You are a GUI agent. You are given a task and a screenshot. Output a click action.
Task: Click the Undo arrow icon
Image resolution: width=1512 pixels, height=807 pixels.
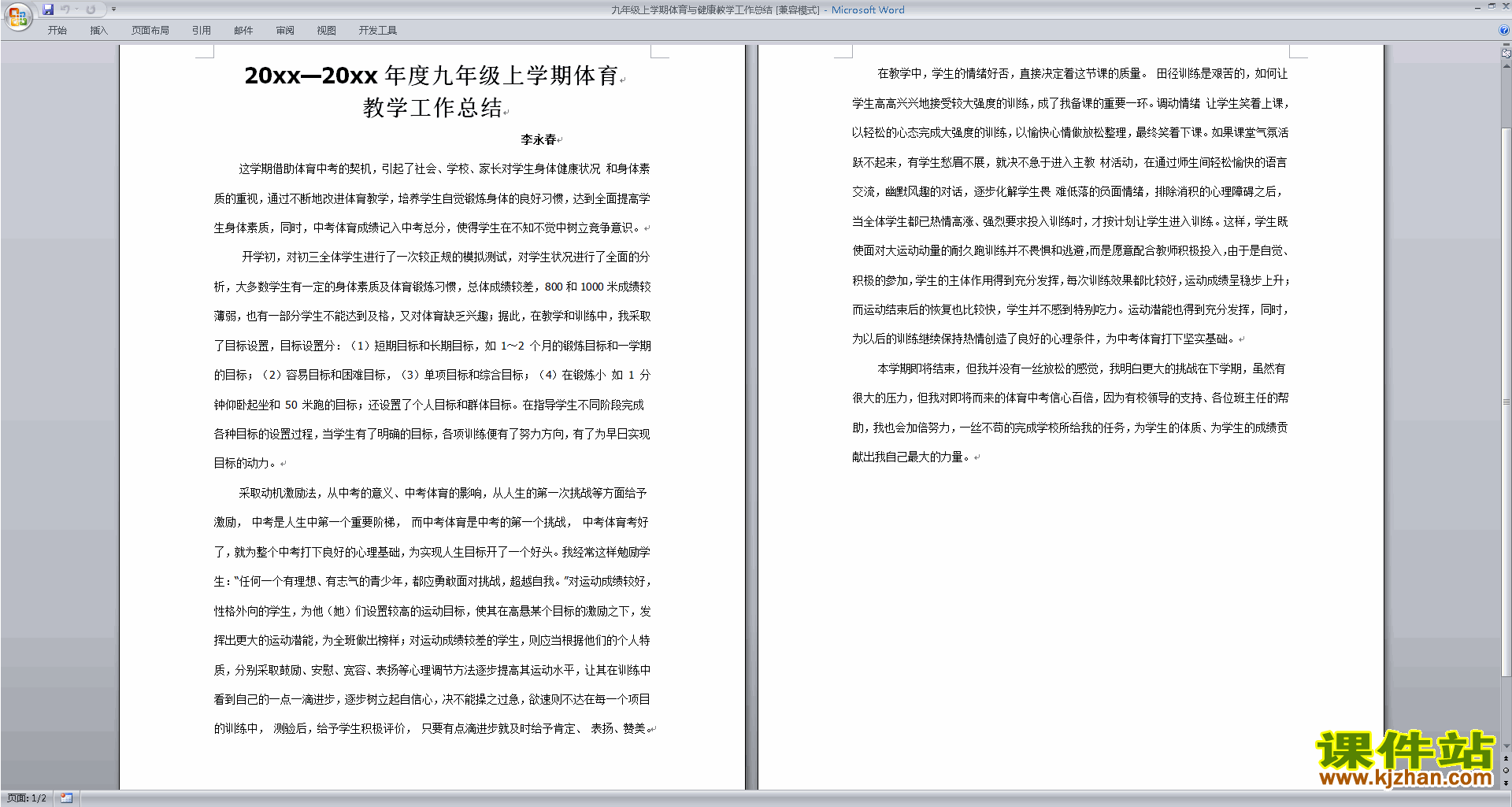pos(65,9)
